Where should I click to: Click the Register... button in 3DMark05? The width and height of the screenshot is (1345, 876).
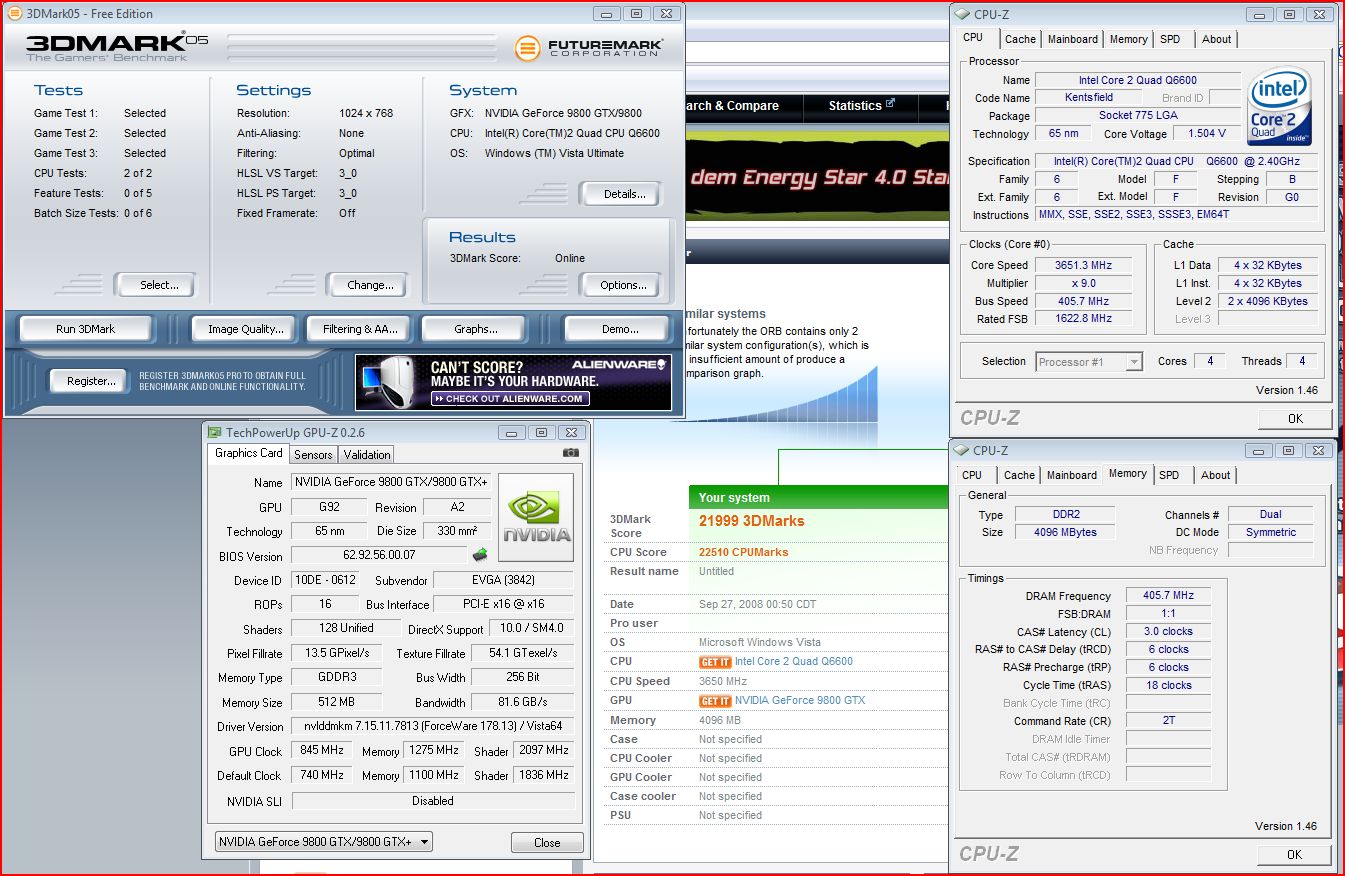[x=91, y=381]
